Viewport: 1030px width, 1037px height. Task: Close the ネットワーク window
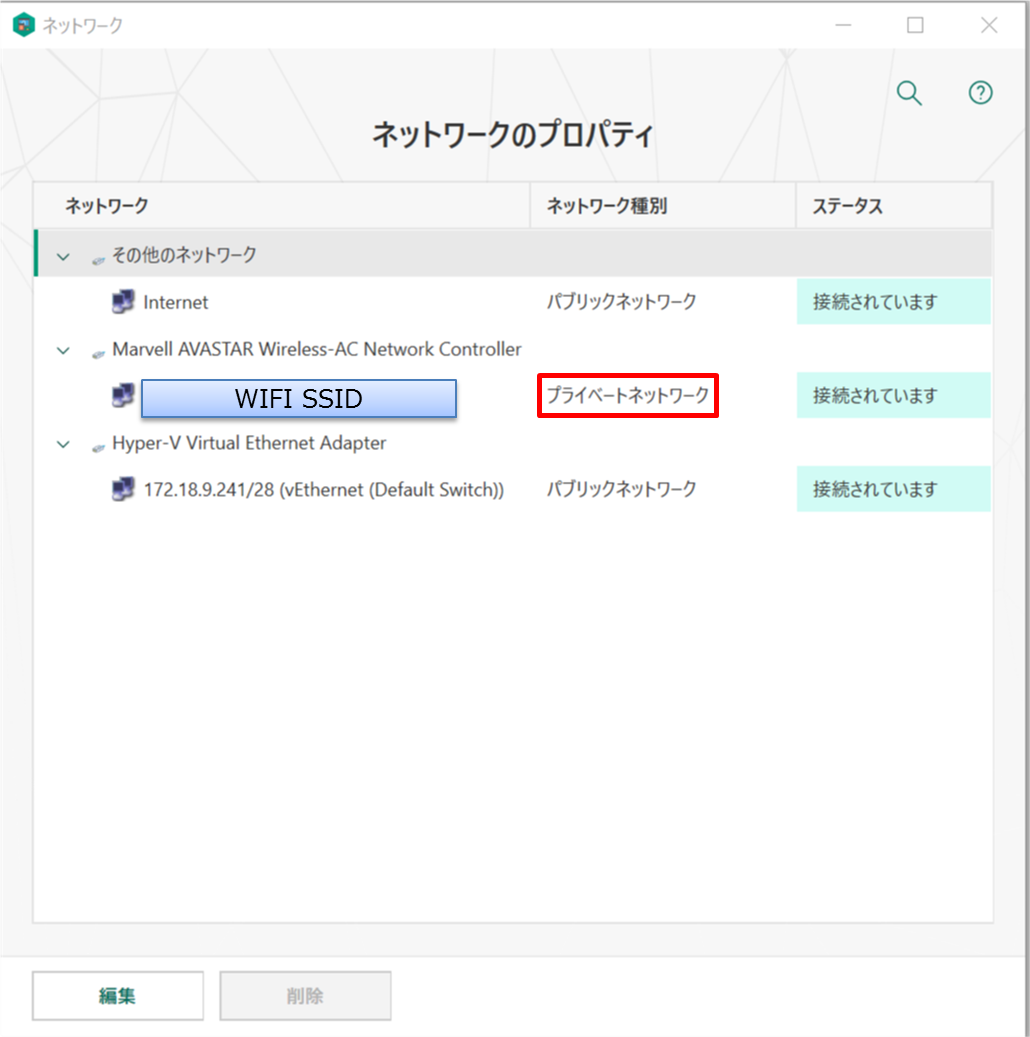point(989,25)
